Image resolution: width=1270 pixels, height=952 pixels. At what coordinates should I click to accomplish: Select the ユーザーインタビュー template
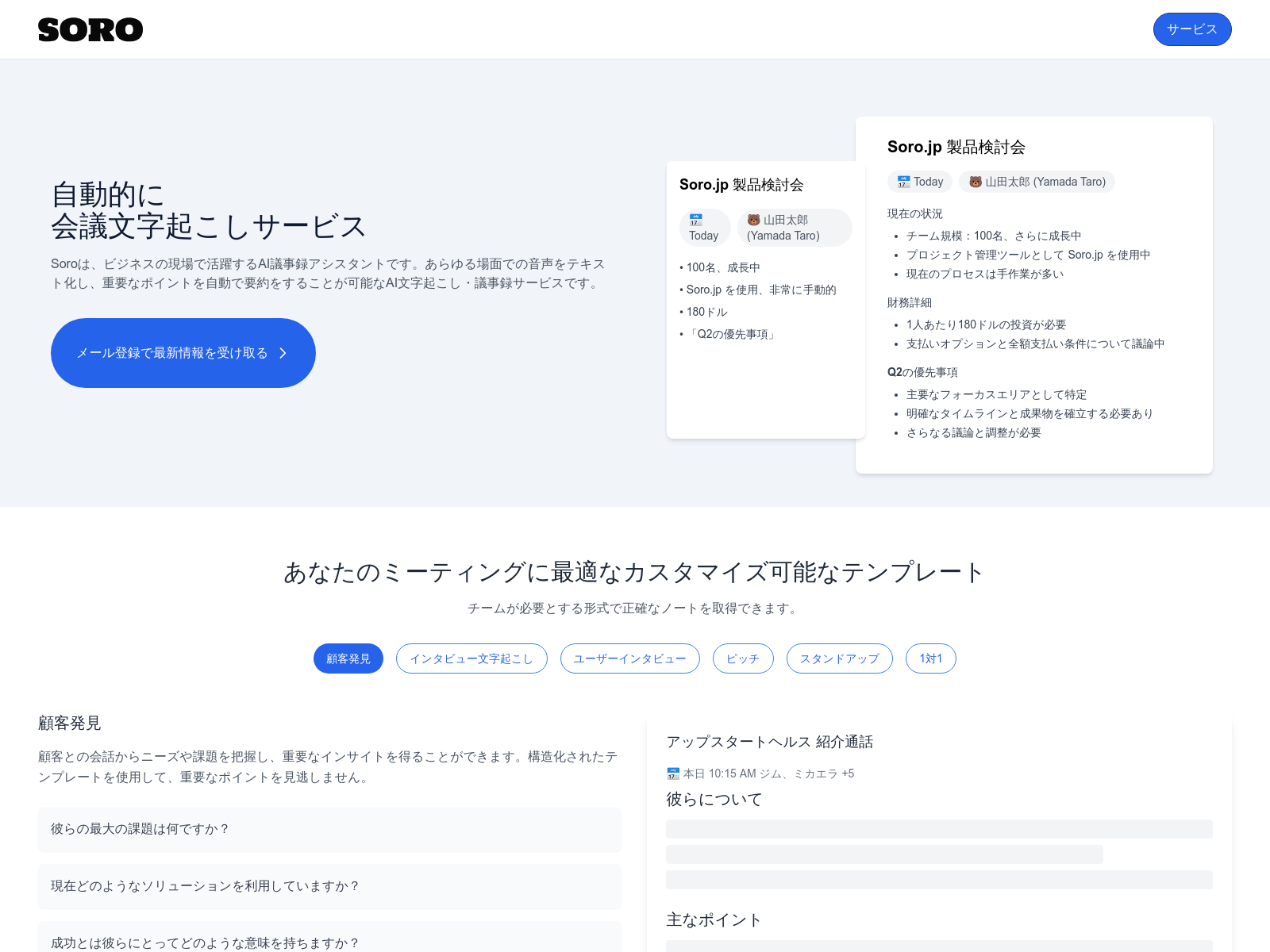[629, 658]
